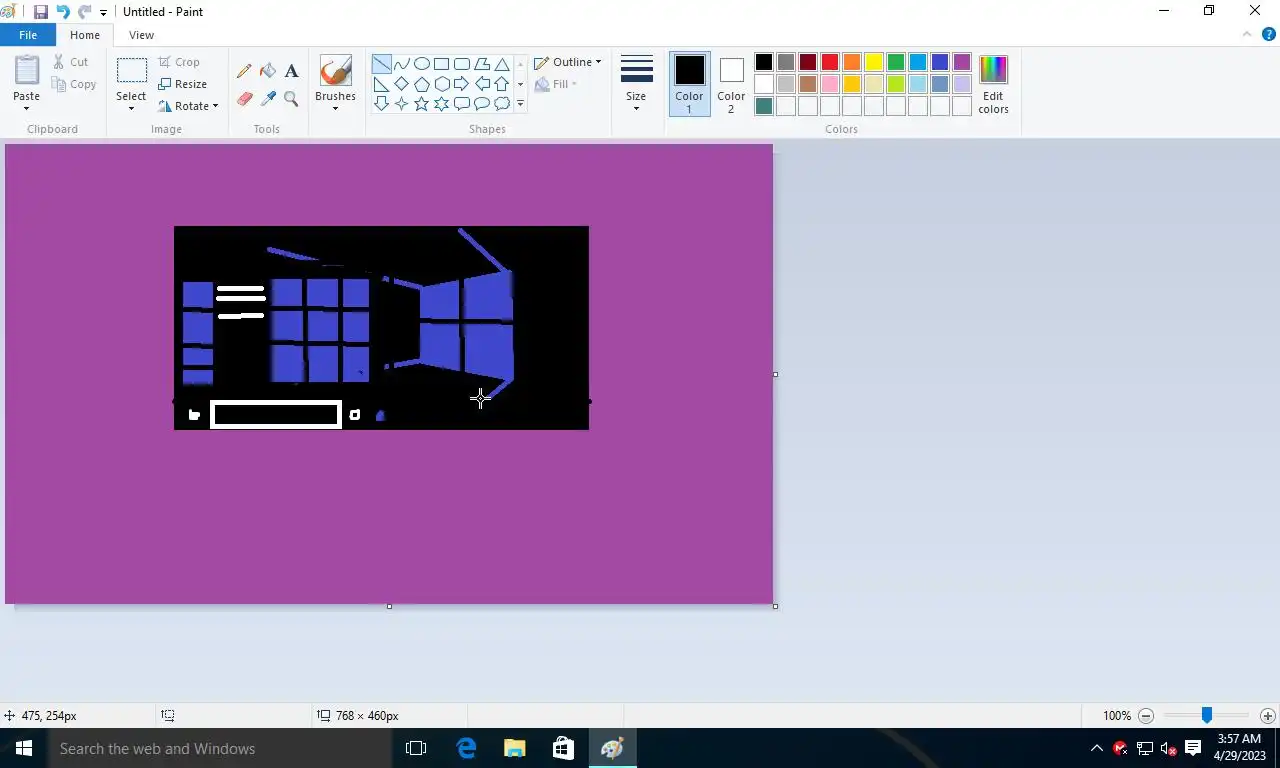Pick the yellow color swatch
1280x768 pixels.
point(874,62)
